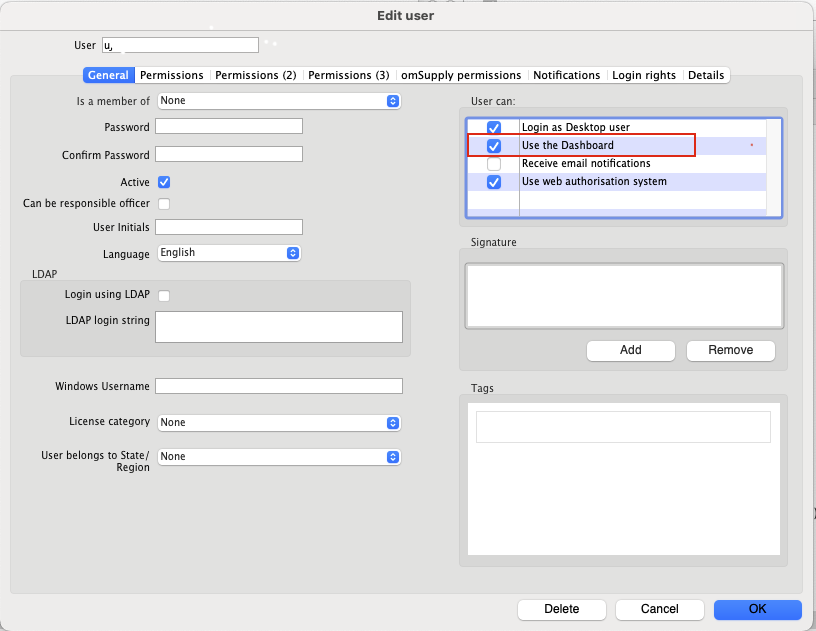The image size is (816, 631).
Task: Open the Language dropdown
Action: point(229,253)
